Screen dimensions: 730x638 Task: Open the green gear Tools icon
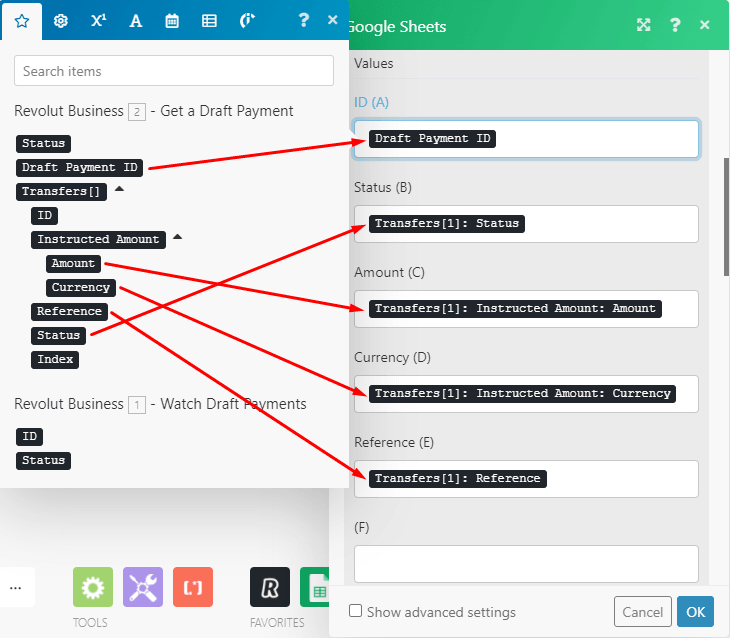[x=93, y=588]
